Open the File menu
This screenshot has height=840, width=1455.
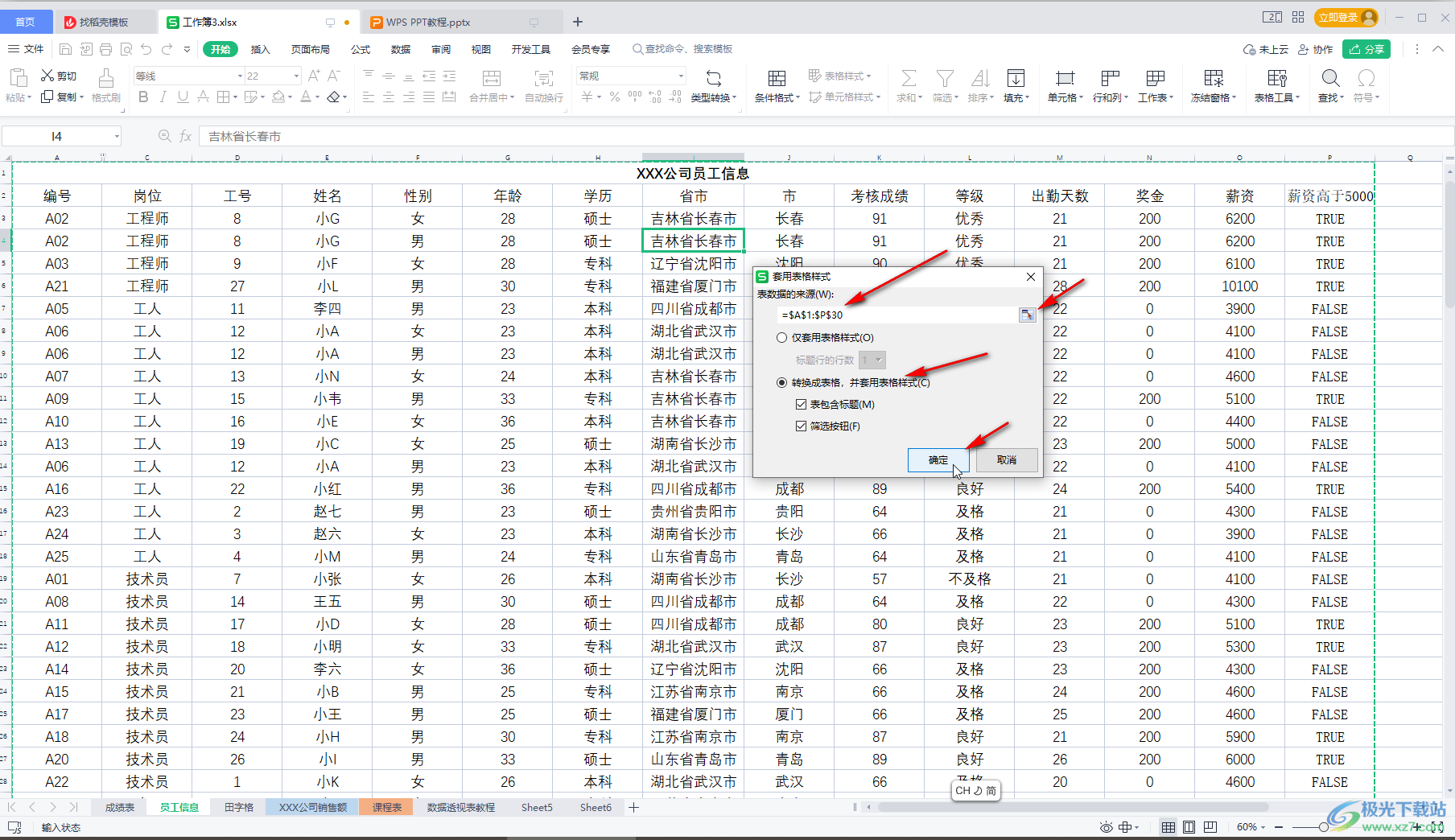26,49
